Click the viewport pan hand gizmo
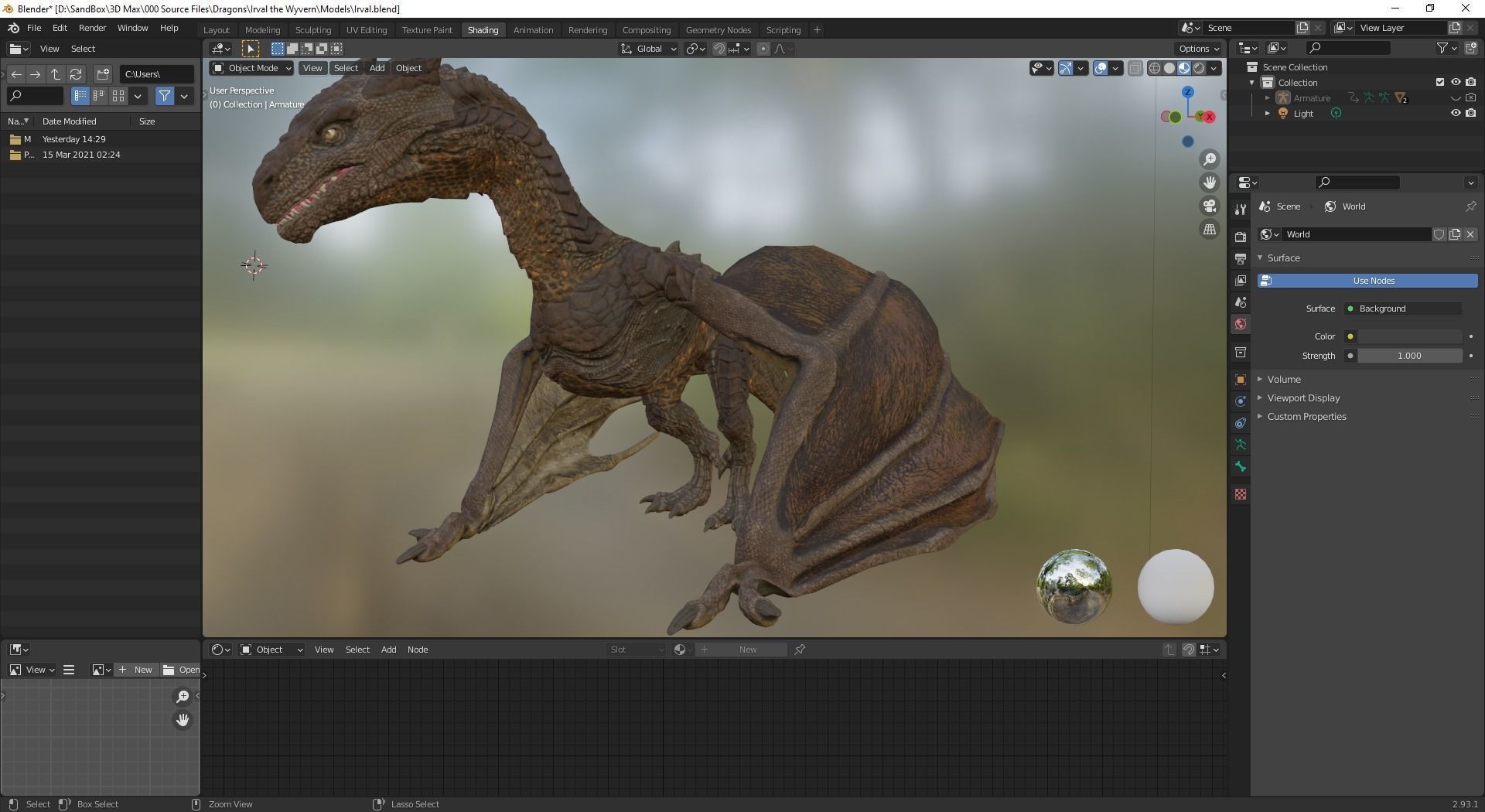This screenshot has height=812, width=1485. (1209, 183)
